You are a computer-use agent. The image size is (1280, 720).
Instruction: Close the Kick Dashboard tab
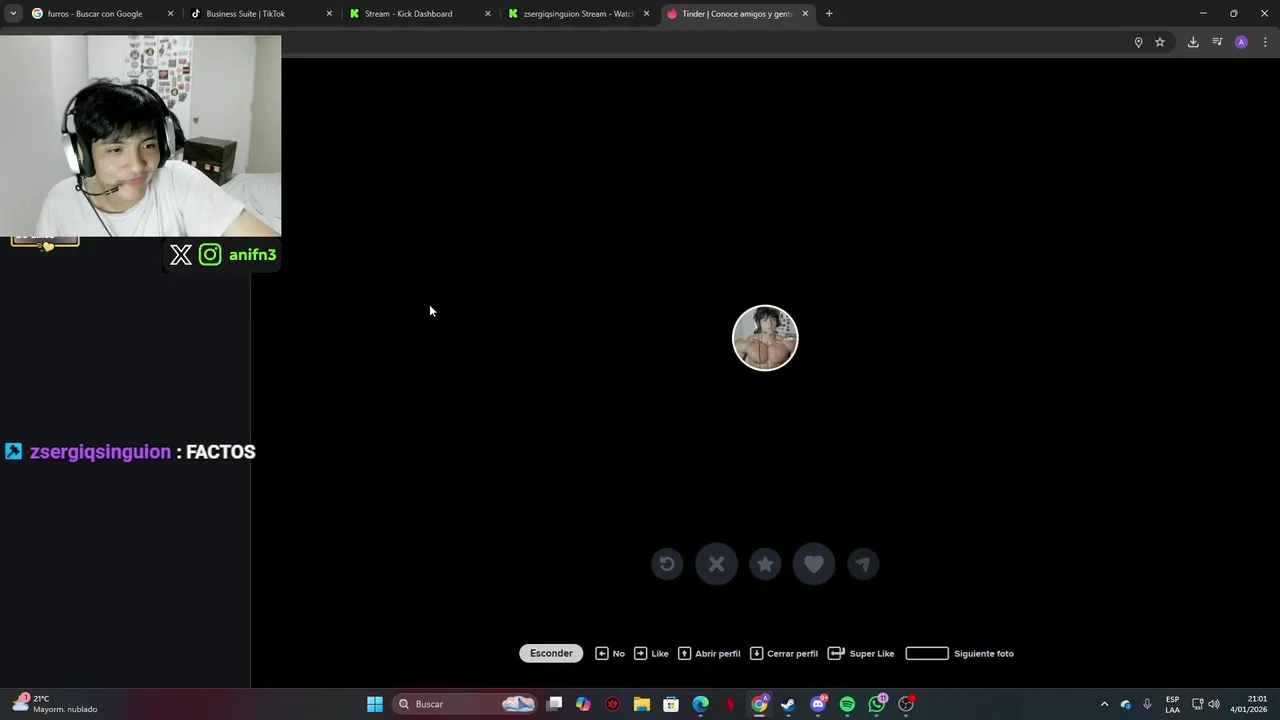pyautogui.click(x=488, y=14)
